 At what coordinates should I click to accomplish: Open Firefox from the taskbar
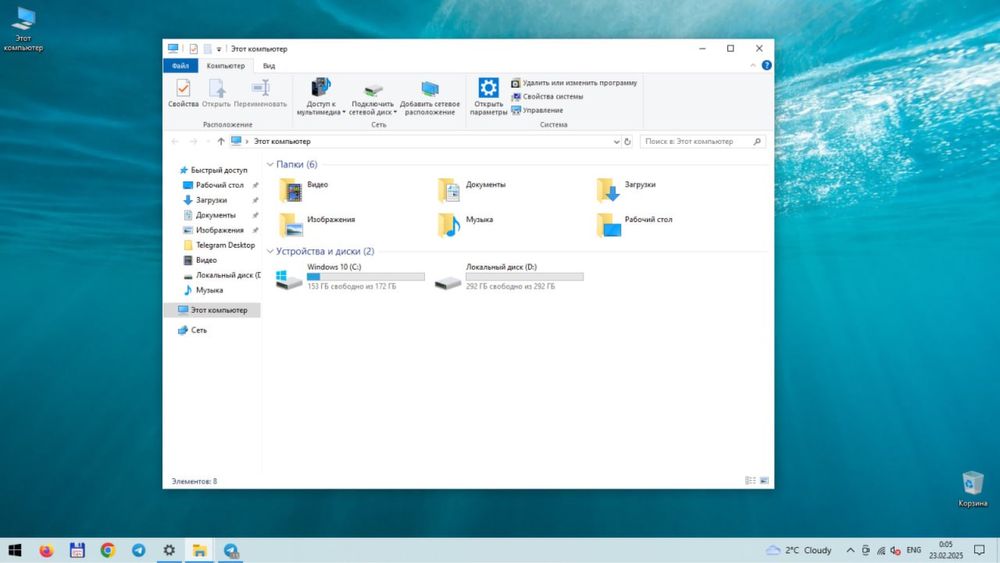point(46,550)
